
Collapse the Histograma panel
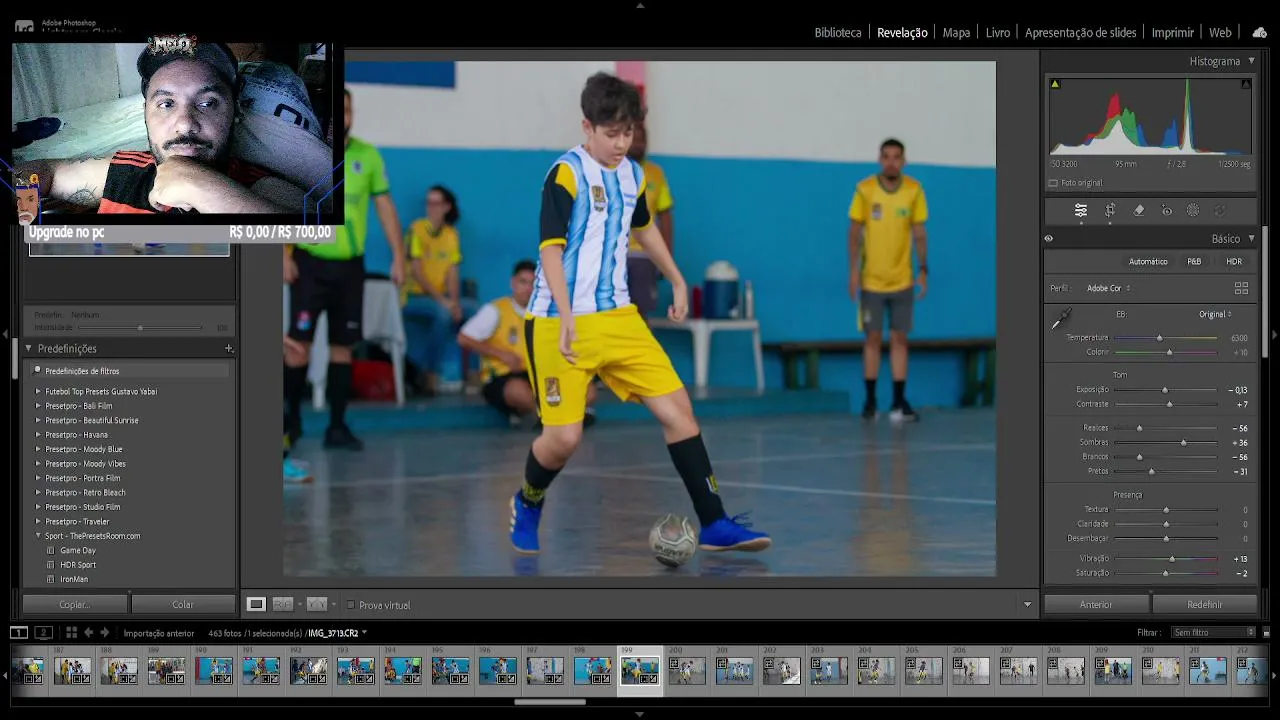pos(1251,61)
